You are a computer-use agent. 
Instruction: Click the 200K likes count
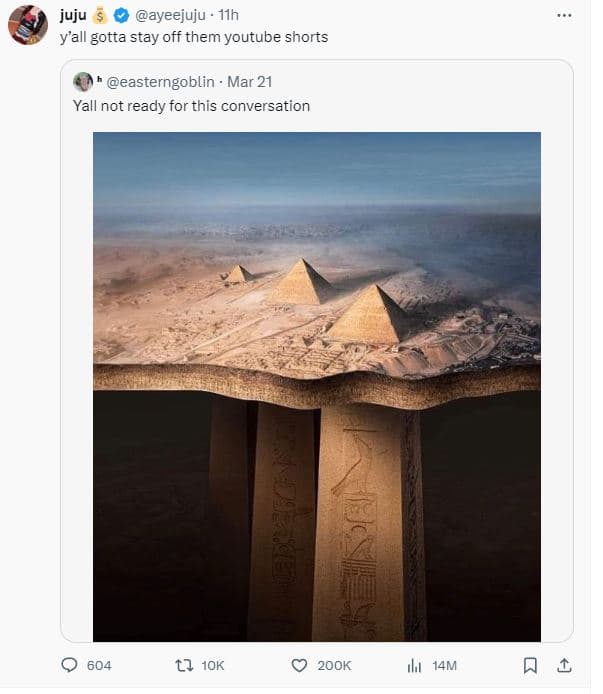pos(334,665)
